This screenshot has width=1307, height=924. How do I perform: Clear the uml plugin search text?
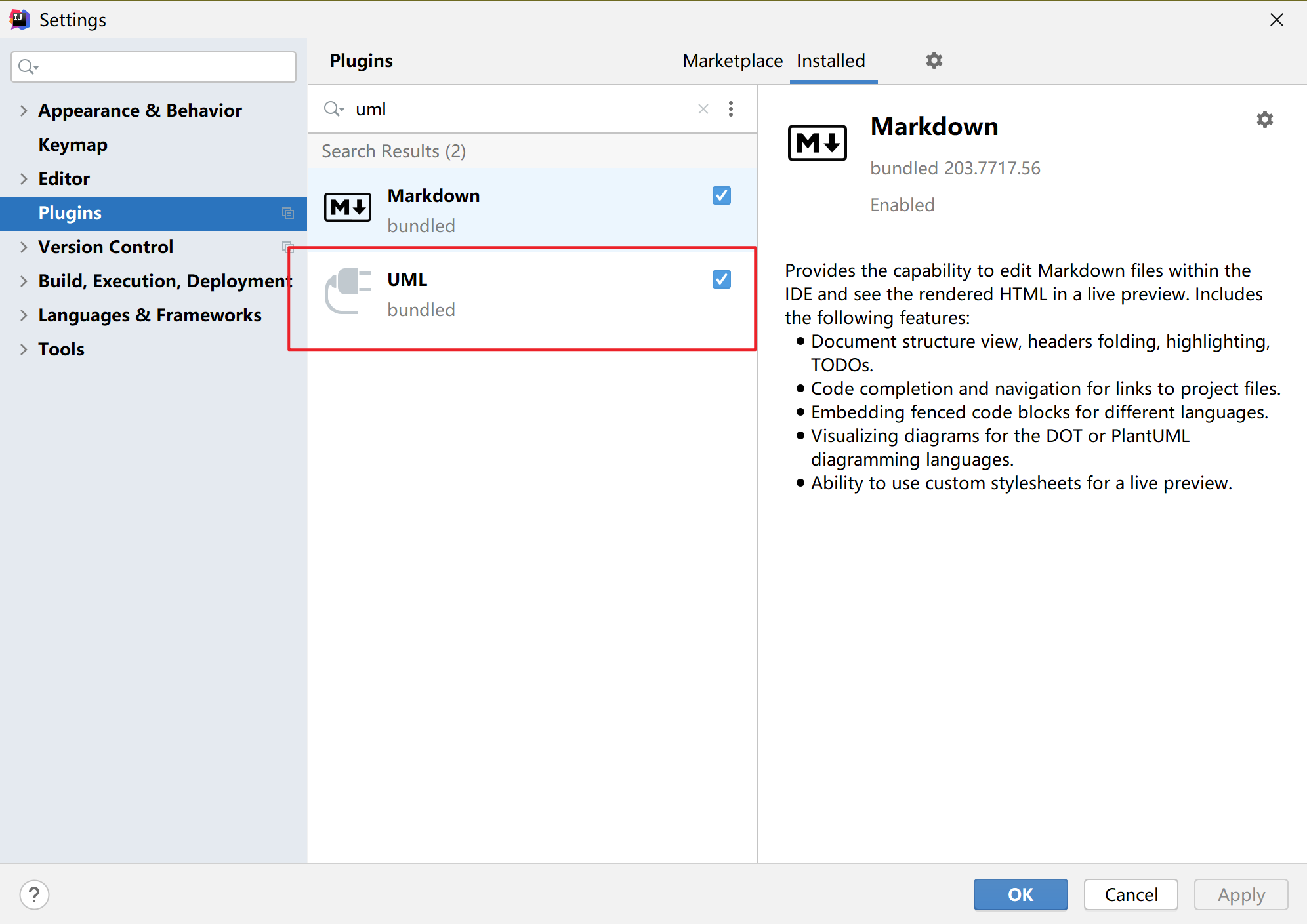703,109
